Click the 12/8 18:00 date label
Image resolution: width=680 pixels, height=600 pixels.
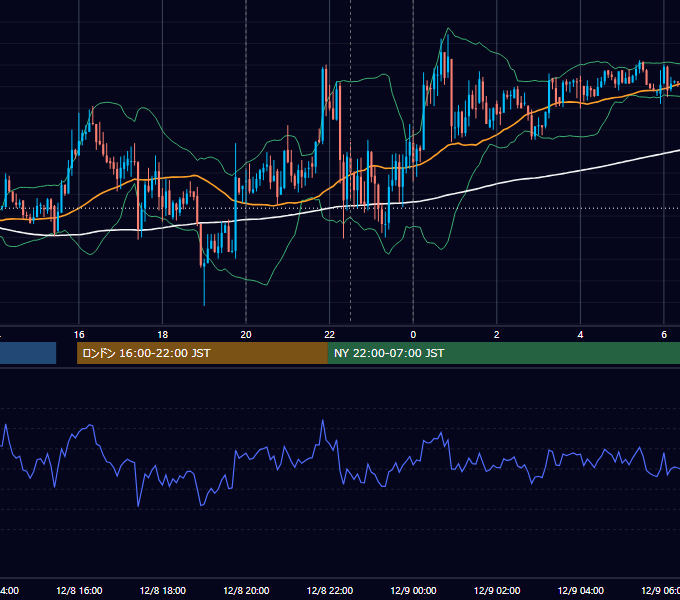tap(163, 590)
